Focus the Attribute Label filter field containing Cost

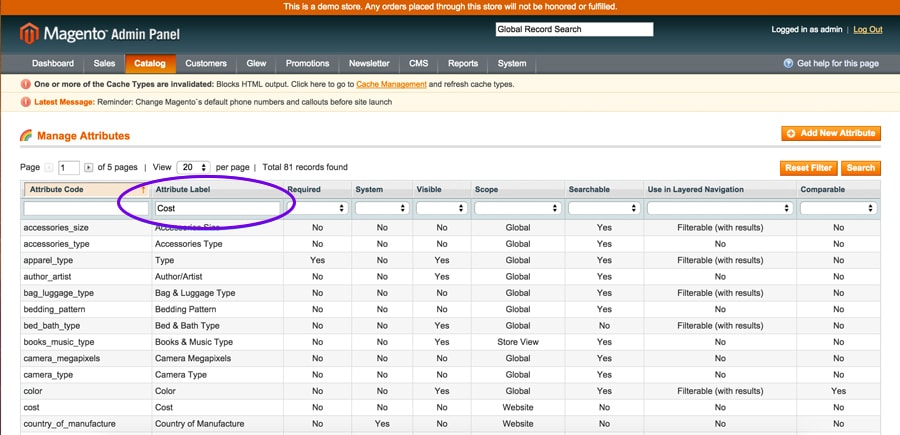(x=218, y=208)
